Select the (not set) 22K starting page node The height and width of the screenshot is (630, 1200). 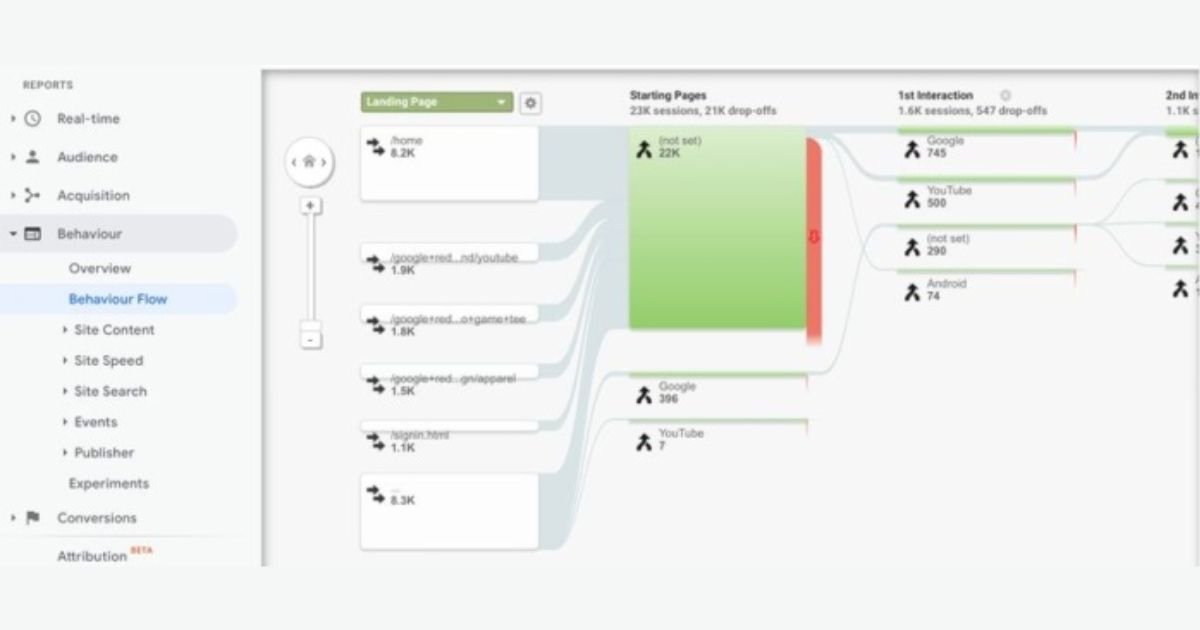point(717,228)
